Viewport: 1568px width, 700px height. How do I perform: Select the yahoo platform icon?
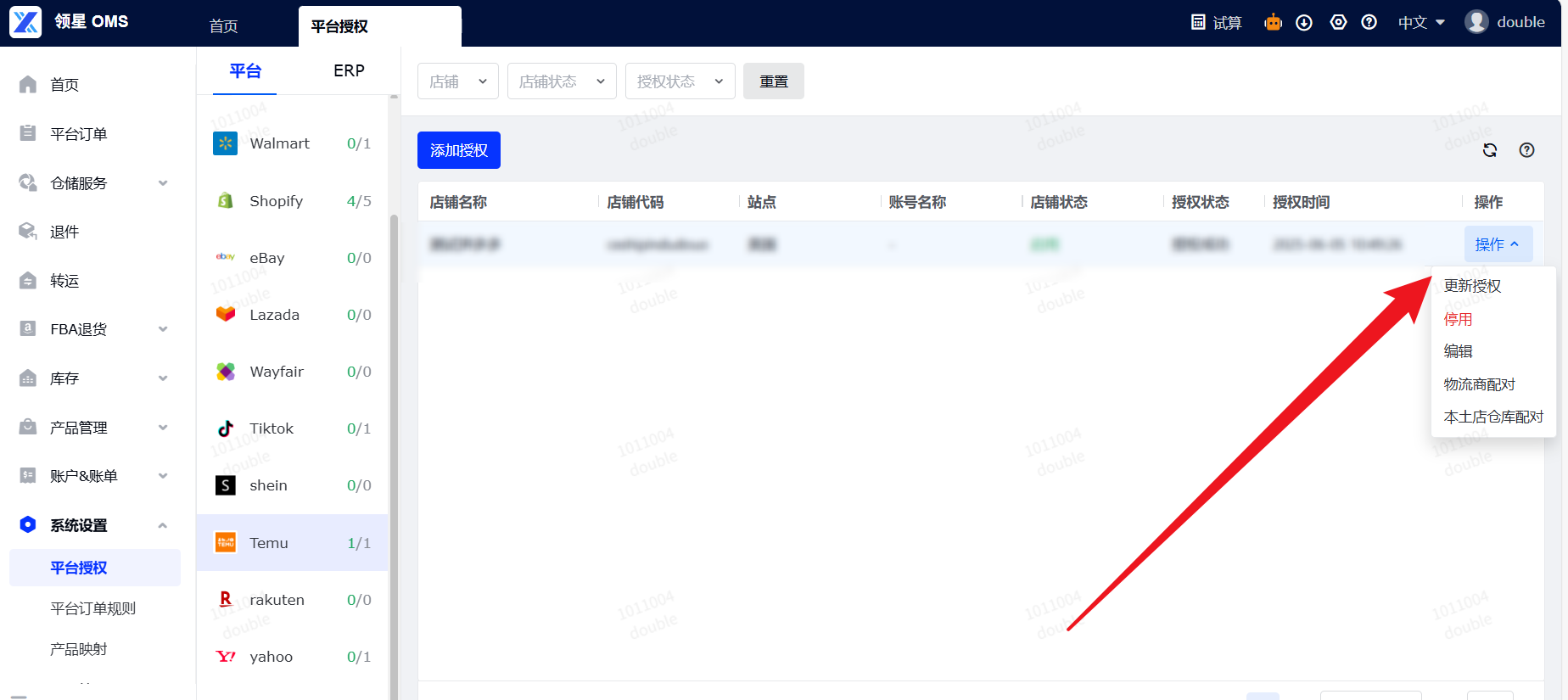pyautogui.click(x=226, y=656)
